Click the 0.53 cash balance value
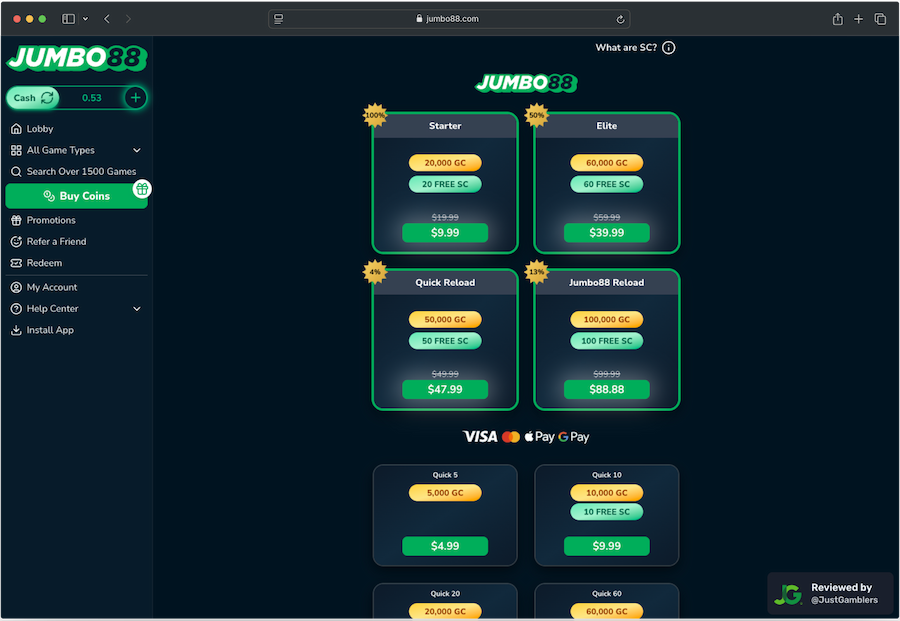 tap(92, 98)
